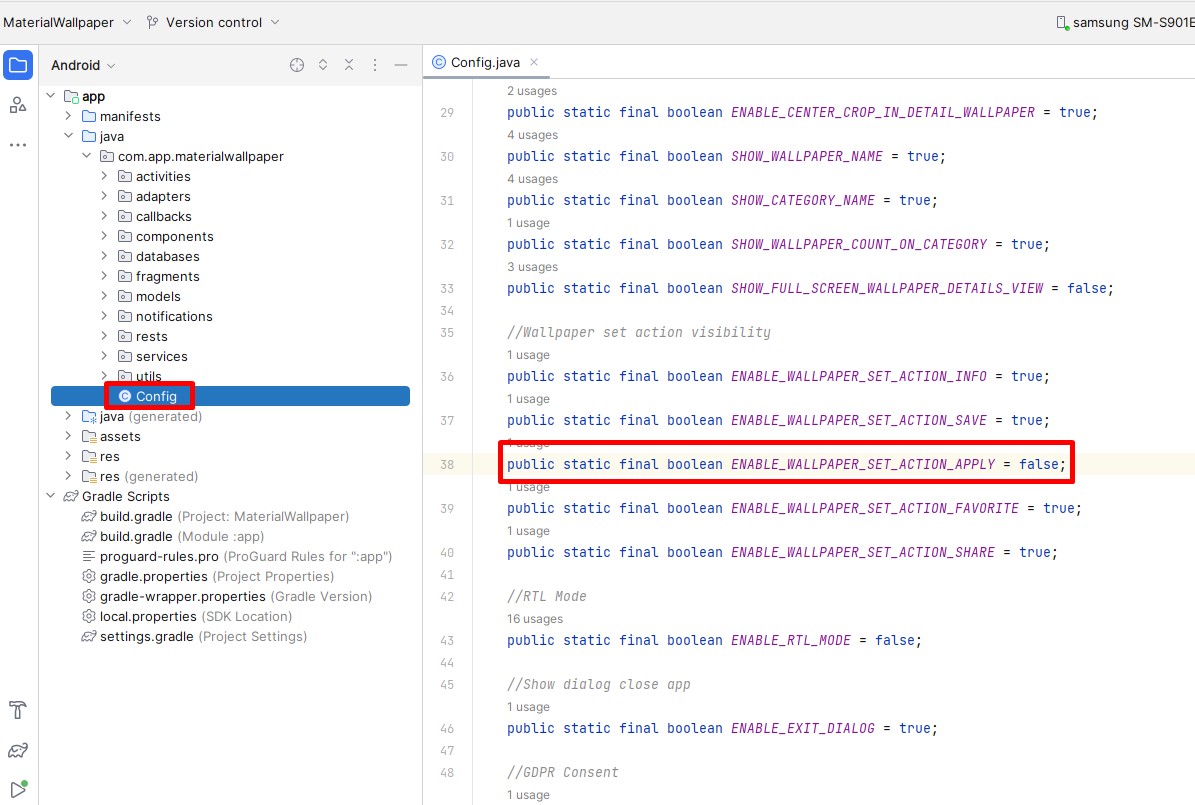The image size is (1195, 805).
Task: Open the Version control dropdown
Action: 212,22
